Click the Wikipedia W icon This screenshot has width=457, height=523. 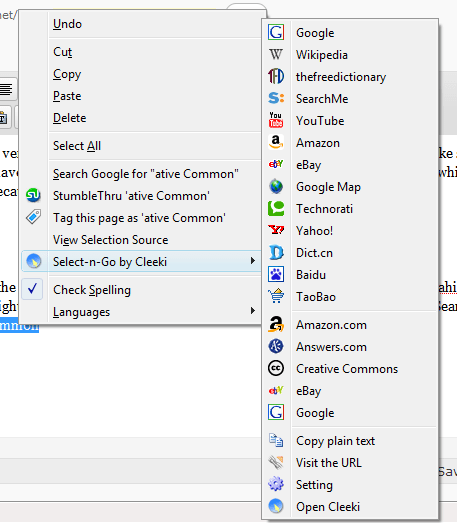276,54
